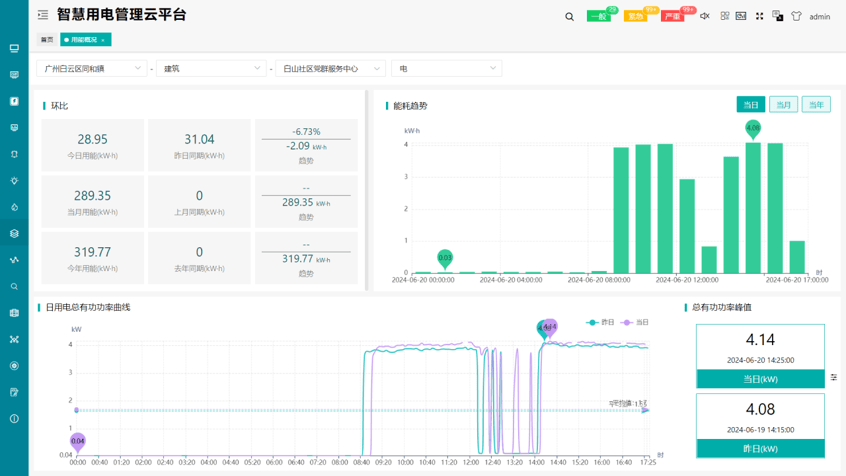Viewport: 846px width, 476px height.
Task: Select the 当日 trend tab
Action: point(751,105)
